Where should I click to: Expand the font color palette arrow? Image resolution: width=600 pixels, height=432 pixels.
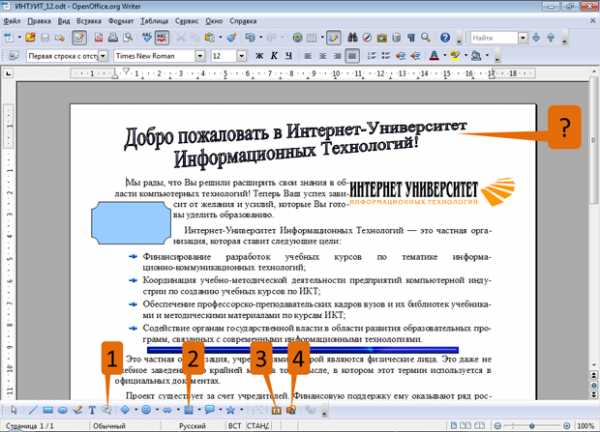coord(445,56)
